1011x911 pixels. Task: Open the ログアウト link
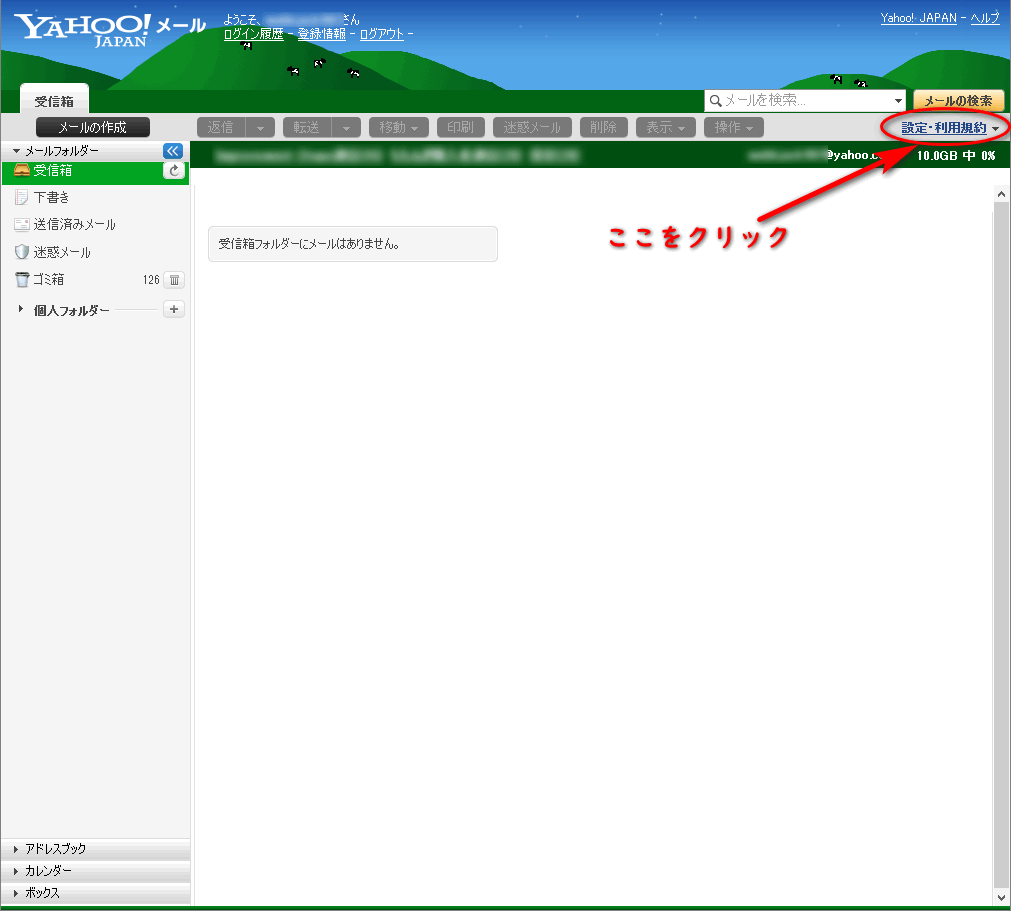(x=381, y=34)
